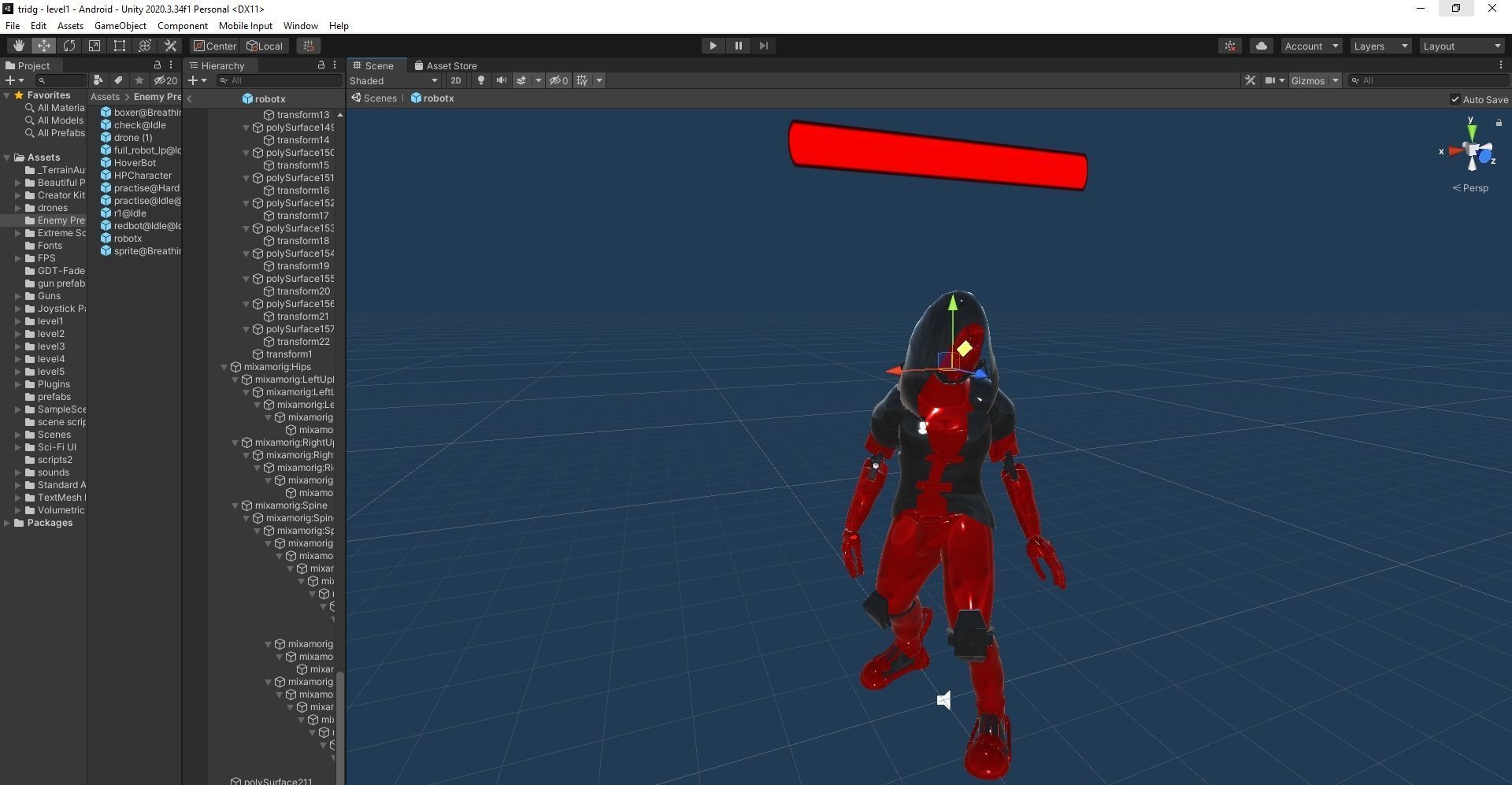1512x785 pixels.
Task: Select the Rect Transform tool
Action: tap(119, 46)
